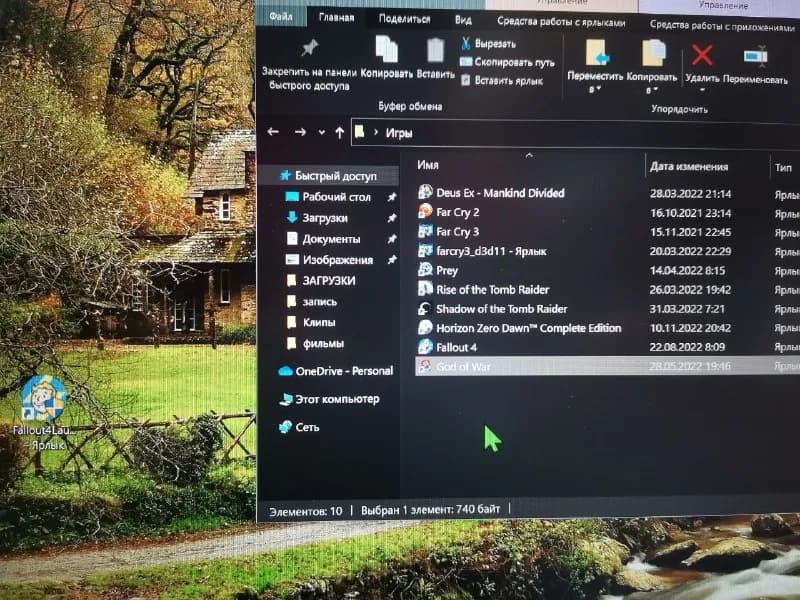This screenshot has width=800, height=600.
Task: Go forward with the right arrow
Action: coord(300,133)
